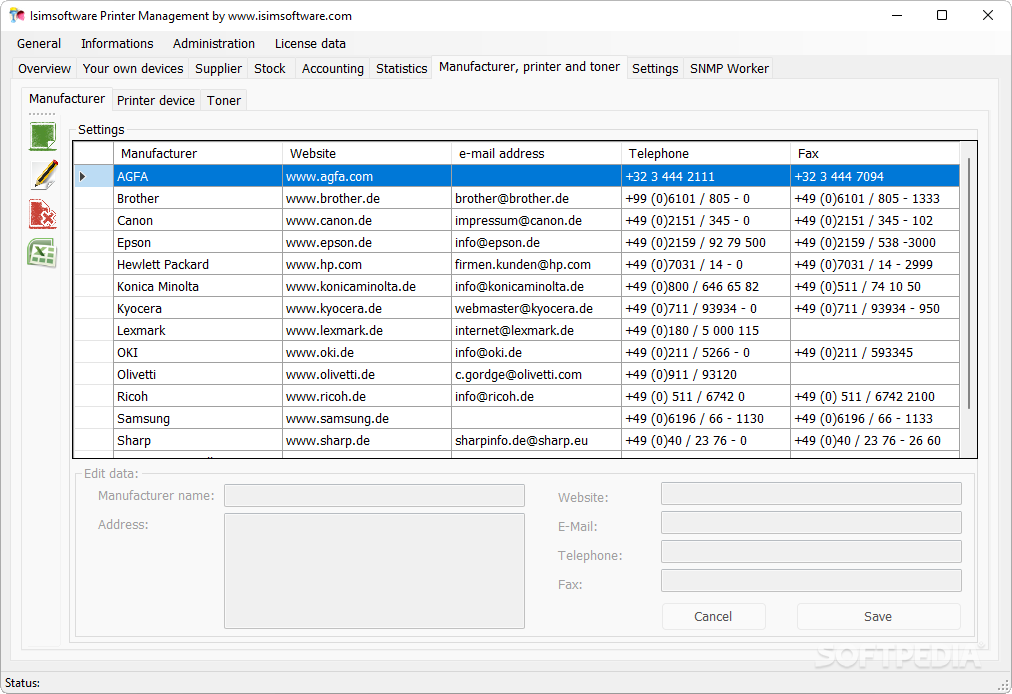1012x694 pixels.
Task: Click the Manufacturer name input field
Action: (374, 496)
